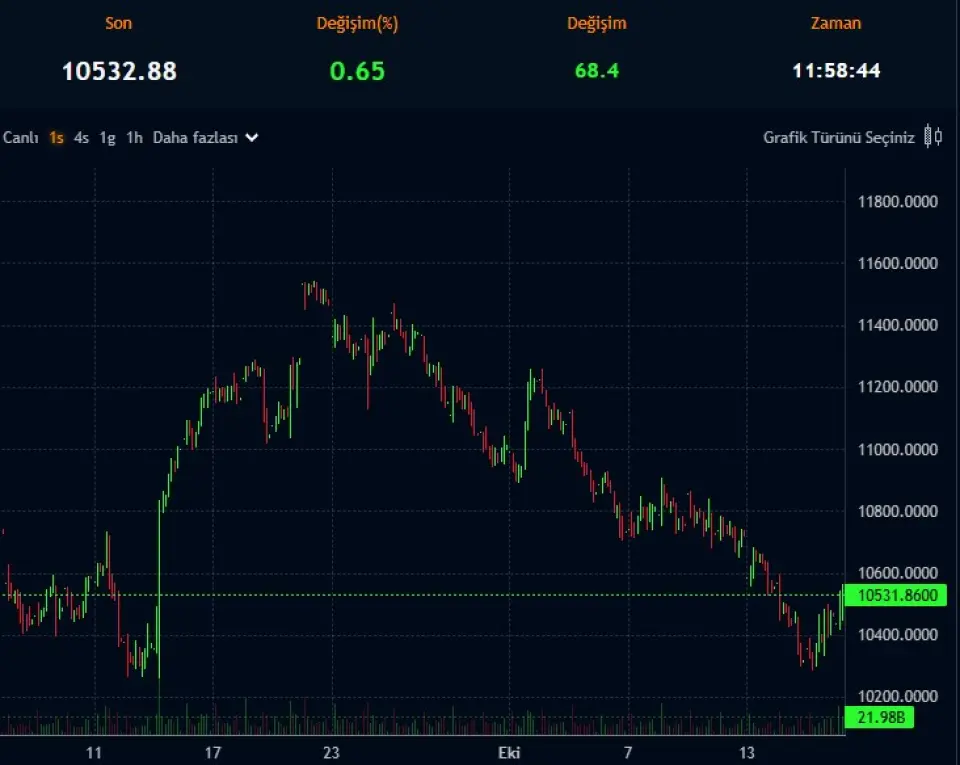Pick the 1h time interval
Viewport: 960px width, 765px height.
(x=134, y=138)
